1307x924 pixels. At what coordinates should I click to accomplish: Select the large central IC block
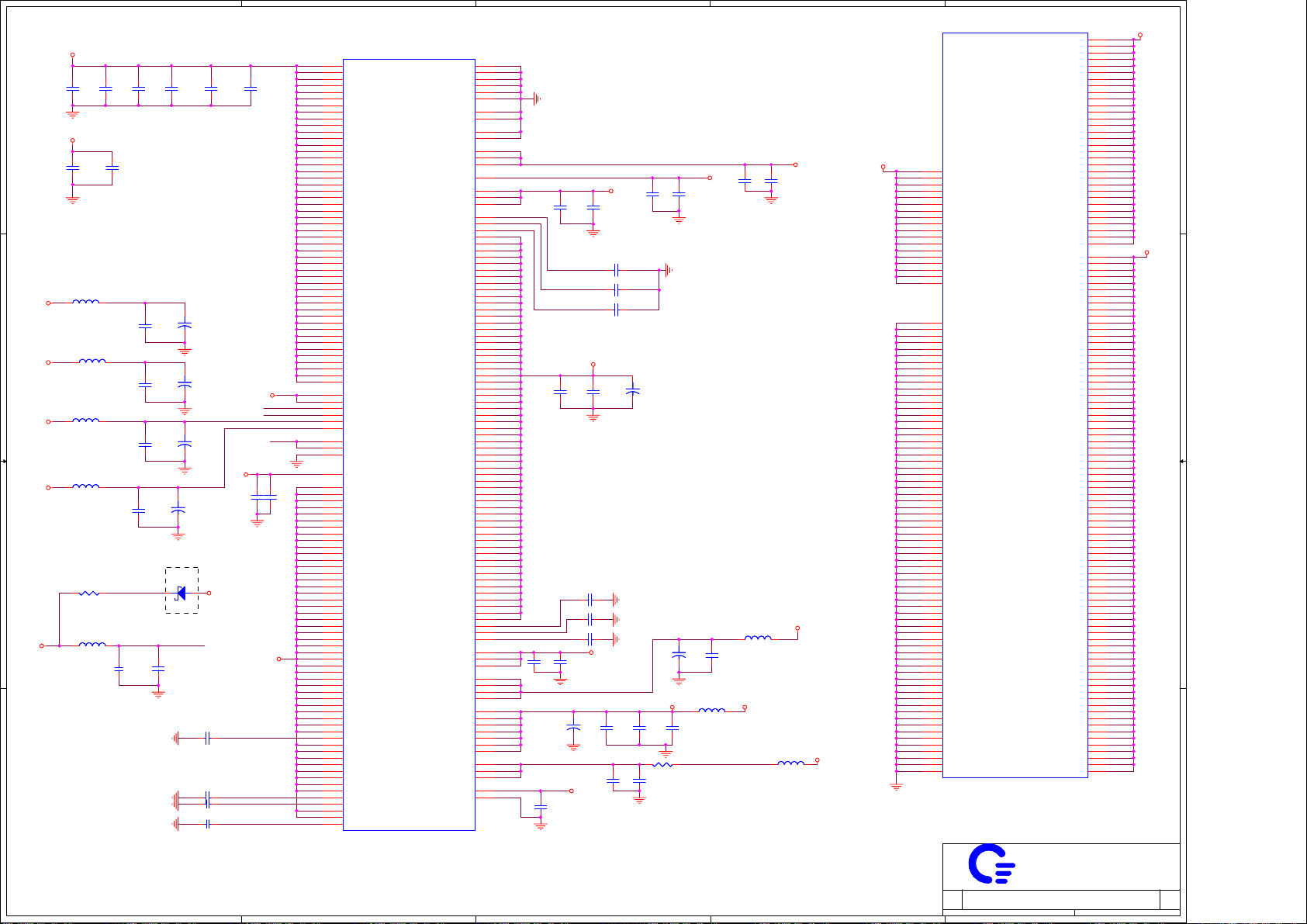pyautogui.click(x=409, y=445)
